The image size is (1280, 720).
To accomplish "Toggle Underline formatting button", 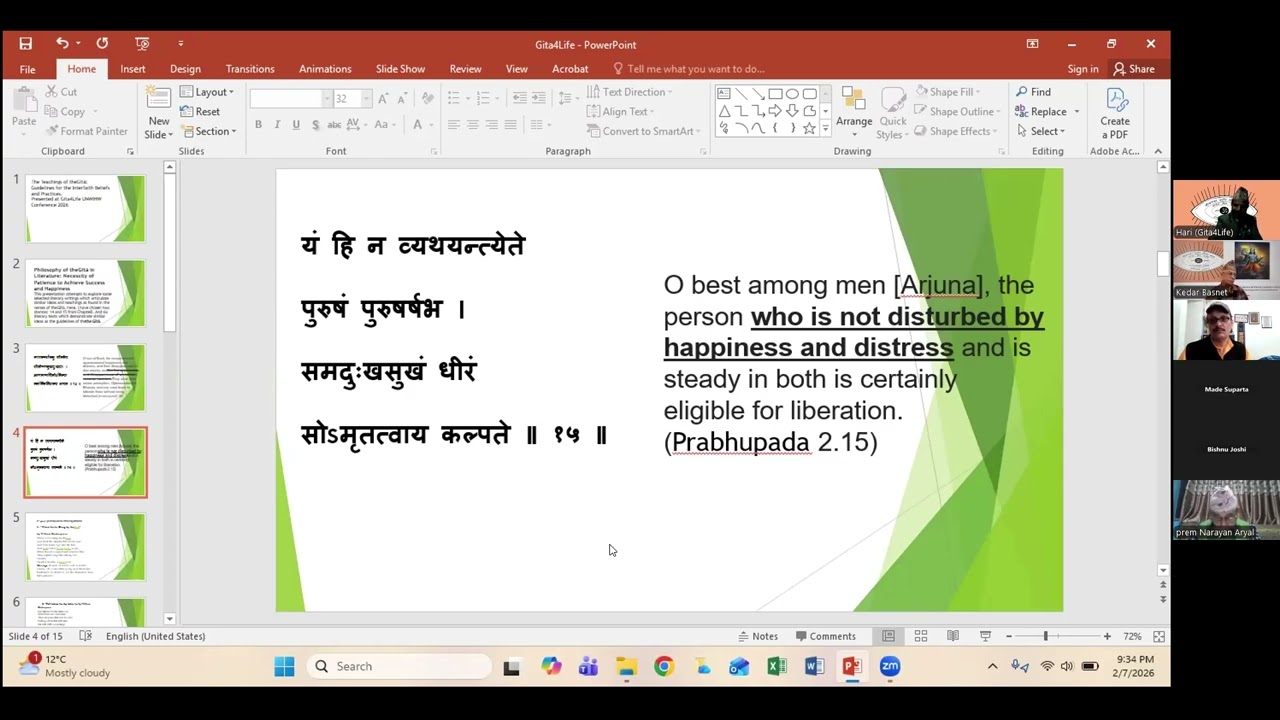I will (x=296, y=125).
